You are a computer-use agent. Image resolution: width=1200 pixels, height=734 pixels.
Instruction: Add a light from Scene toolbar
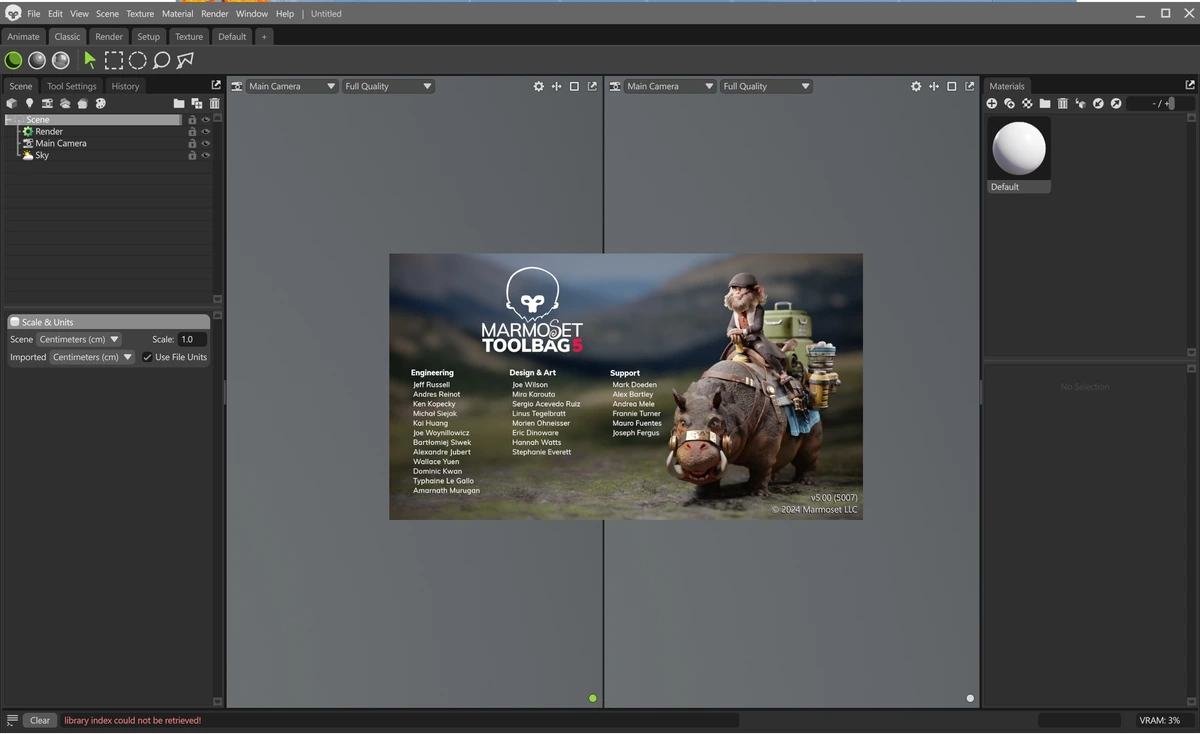[29, 103]
